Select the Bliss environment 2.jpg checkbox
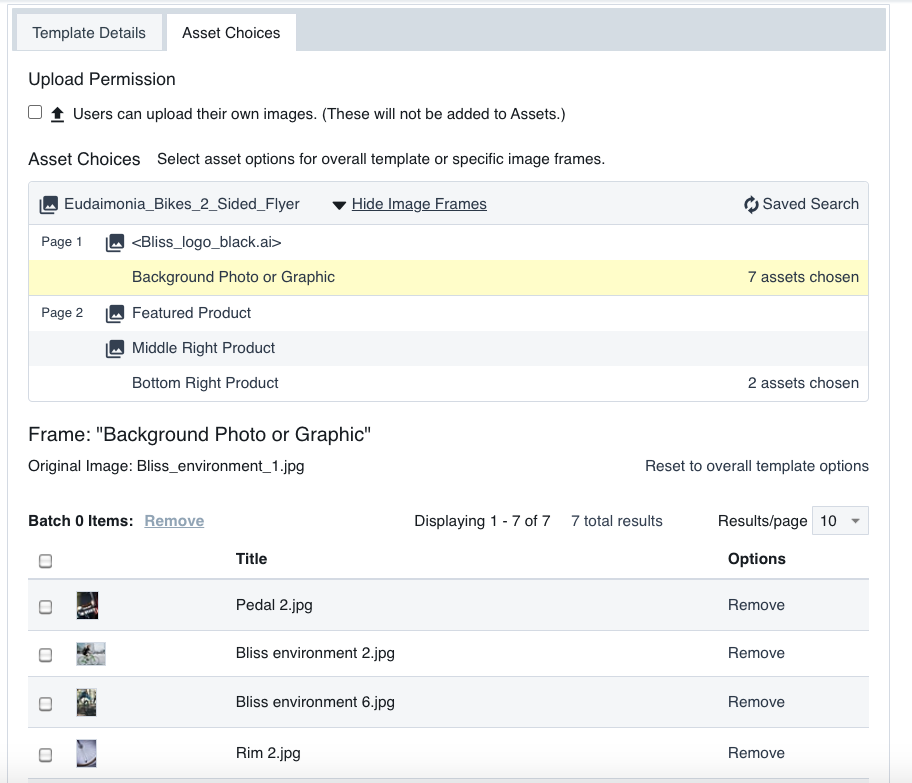Image resolution: width=912 pixels, height=783 pixels. (x=45, y=655)
